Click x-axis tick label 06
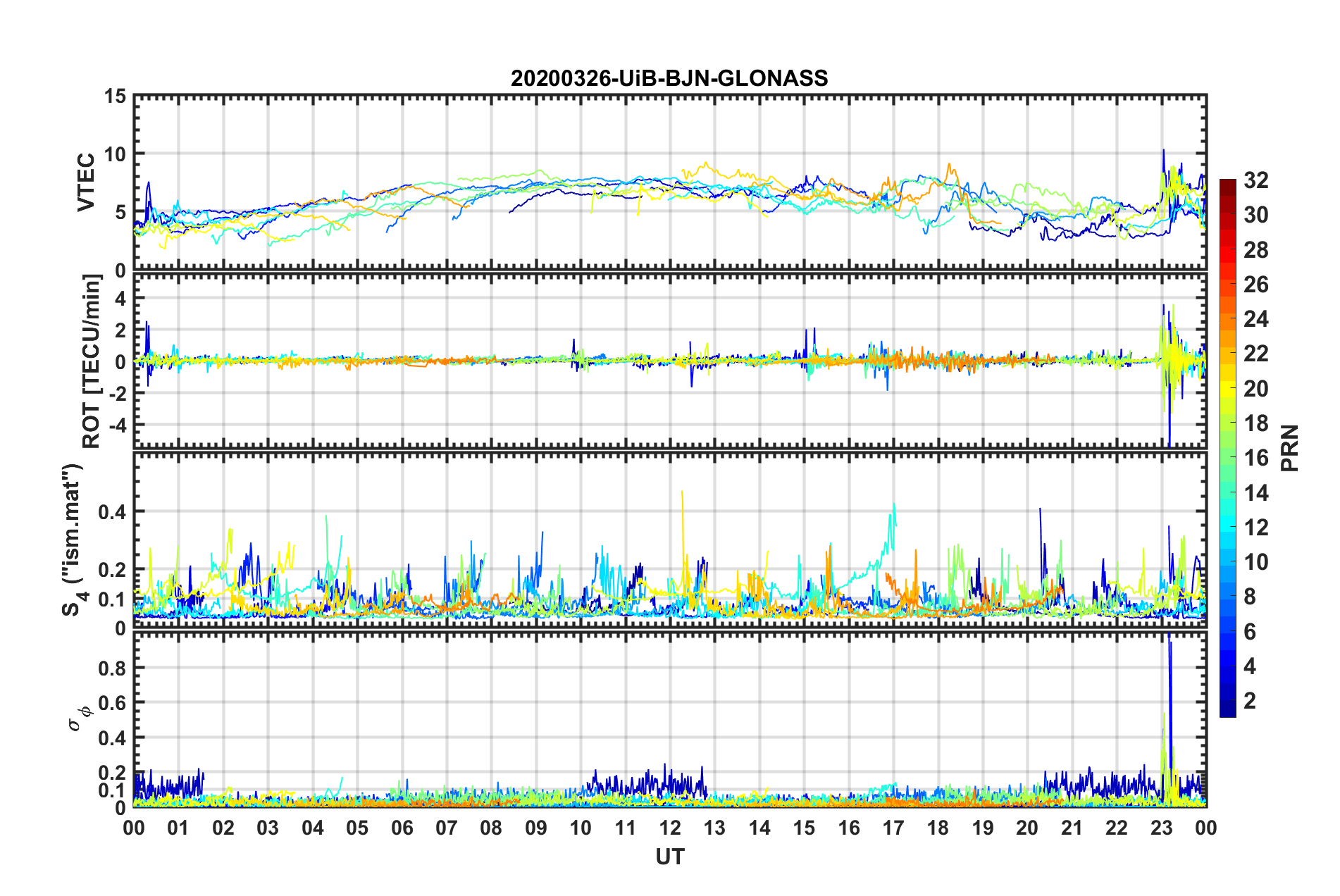Screen dimensions: 1340x896 (402, 828)
